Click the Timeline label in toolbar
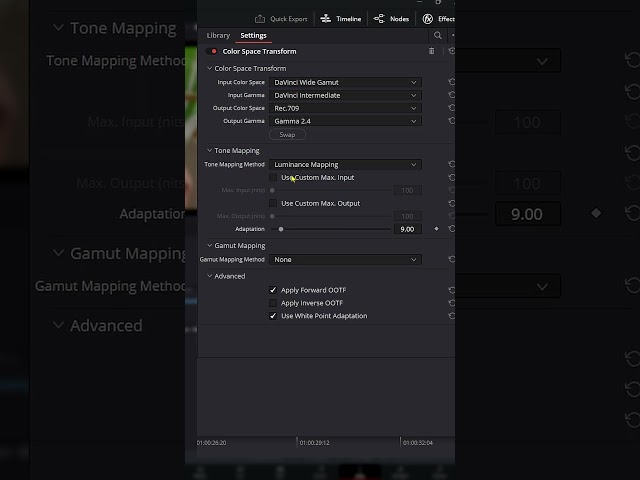The height and width of the screenshot is (480, 640). (x=349, y=19)
